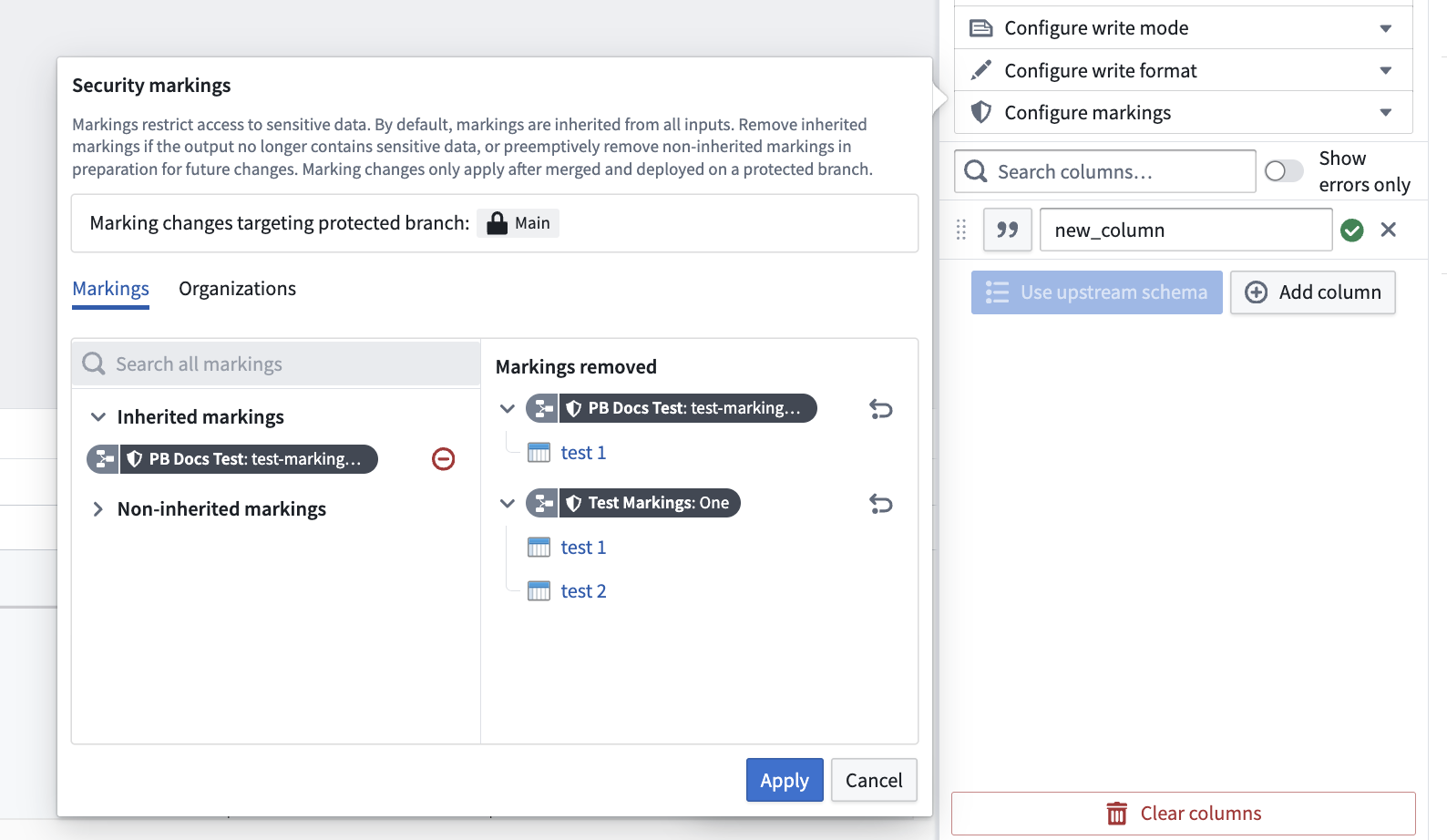The image size is (1447, 840).
Task: Click the shield icon beside Configure markings
Action: coord(980,112)
